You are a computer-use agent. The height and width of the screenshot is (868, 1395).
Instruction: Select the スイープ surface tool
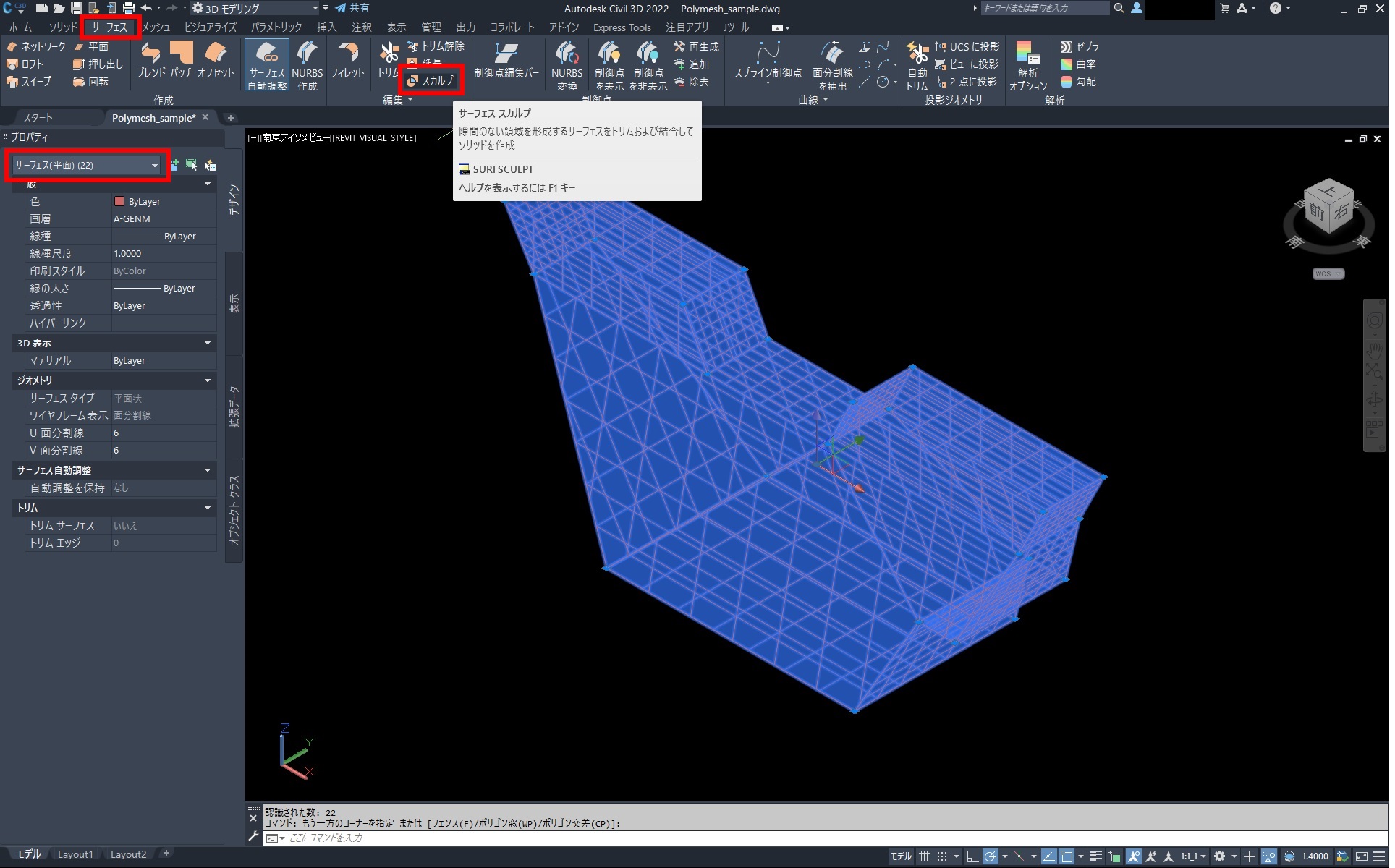point(29,82)
